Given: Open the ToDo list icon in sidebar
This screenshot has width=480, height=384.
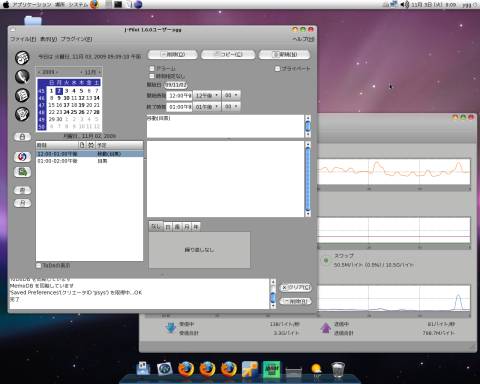Looking at the screenshot, I should click(22, 95).
